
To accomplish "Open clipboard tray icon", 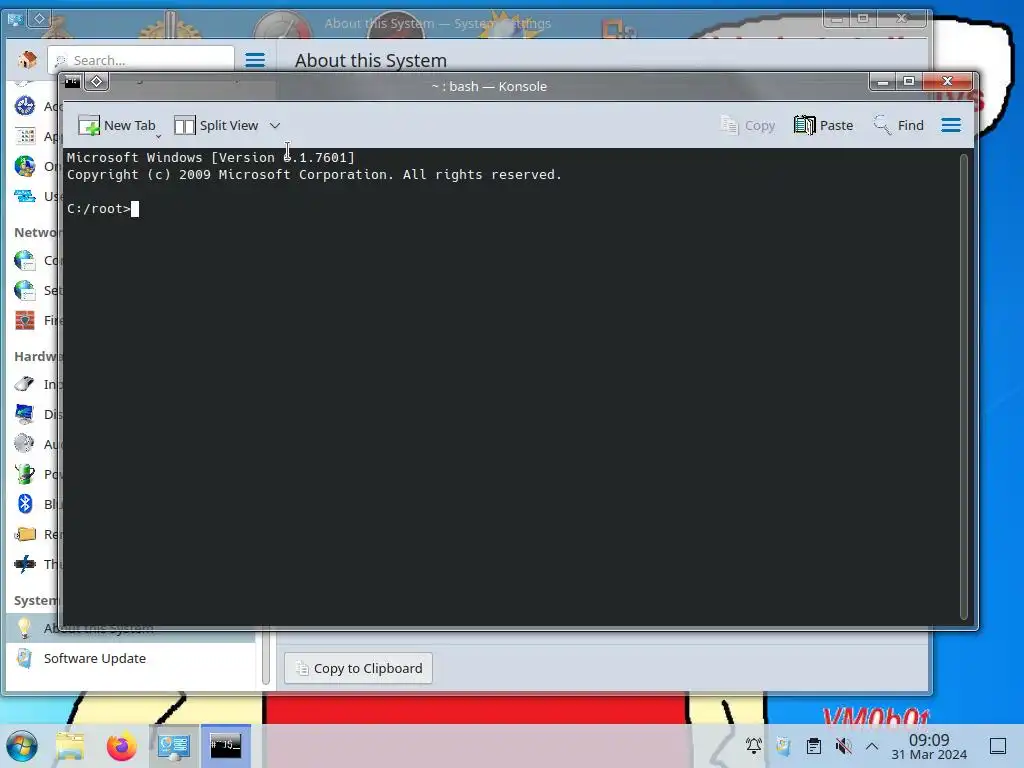I will tap(814, 745).
